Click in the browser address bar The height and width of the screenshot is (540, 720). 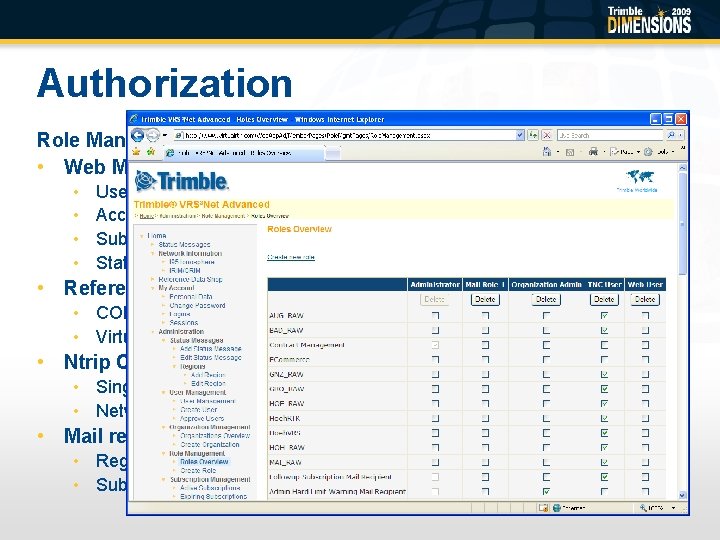(x=344, y=135)
